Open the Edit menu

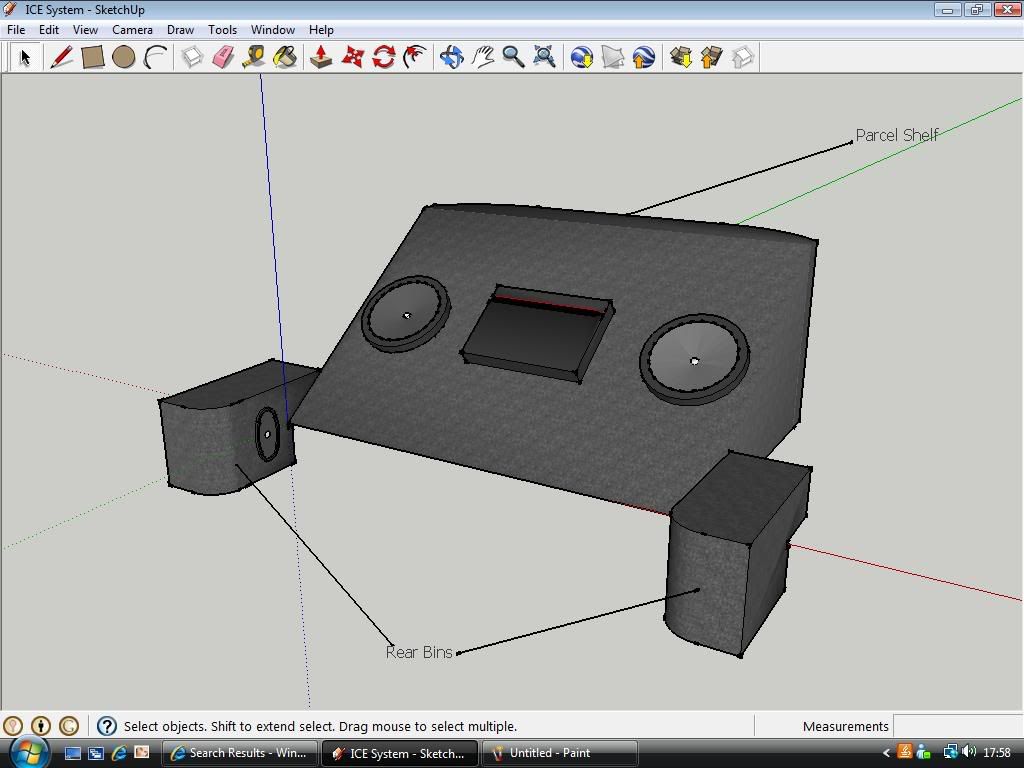click(49, 30)
